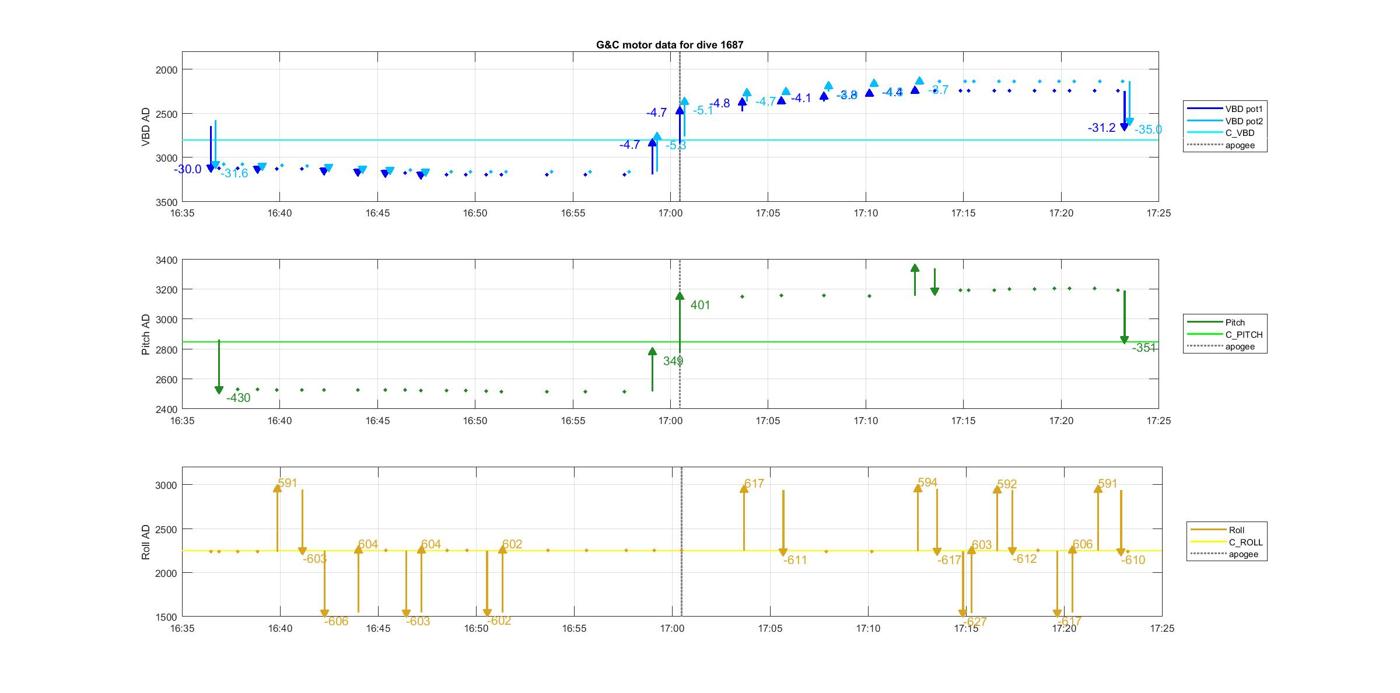Click the "1500" y-tick on Roll plot

[166, 617]
